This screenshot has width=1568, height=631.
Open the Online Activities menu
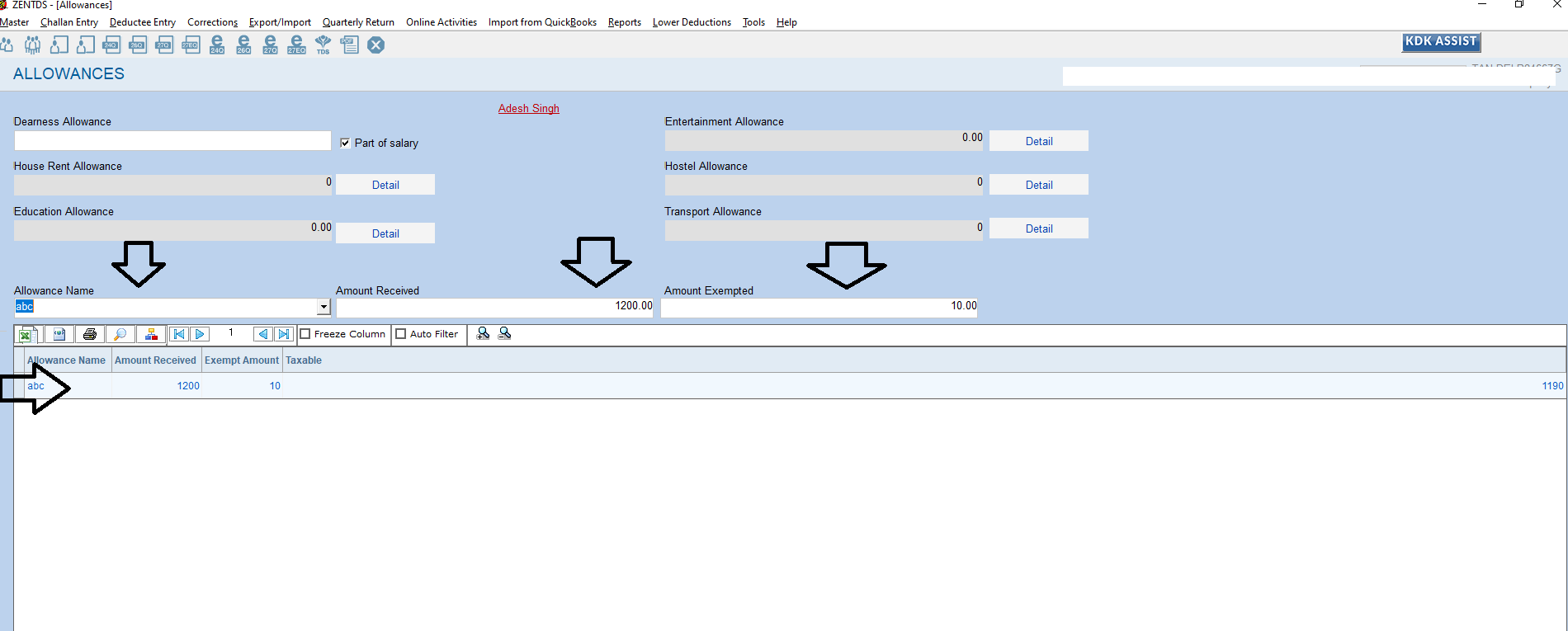pyautogui.click(x=442, y=22)
